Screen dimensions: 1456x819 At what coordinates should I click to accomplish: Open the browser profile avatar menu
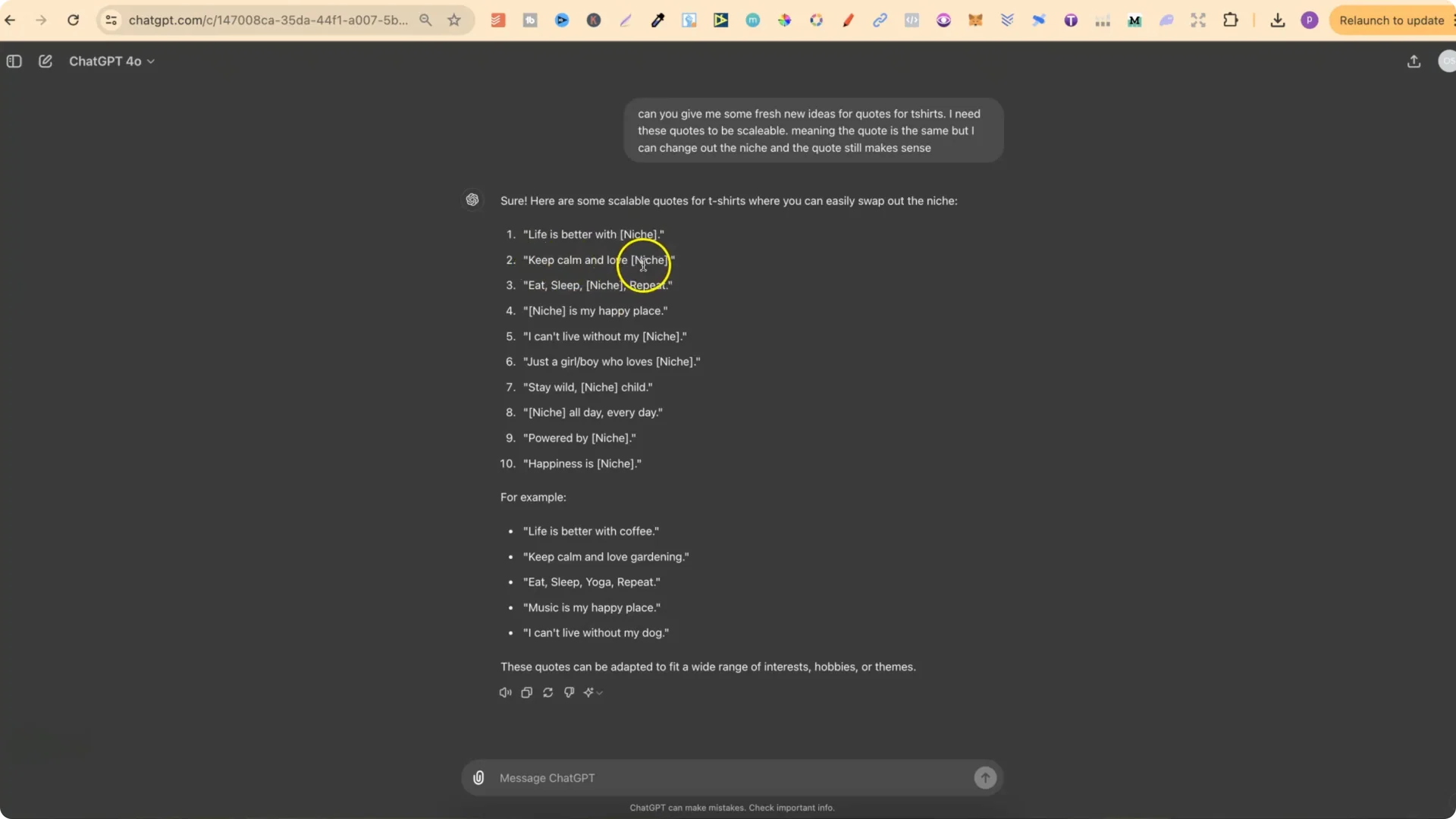click(x=1310, y=20)
